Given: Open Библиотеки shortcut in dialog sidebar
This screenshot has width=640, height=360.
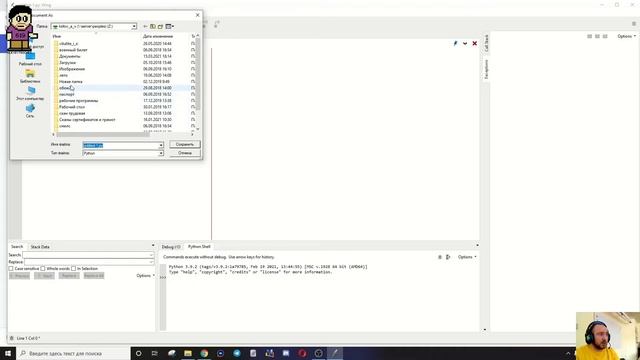Looking at the screenshot, I should [30, 76].
